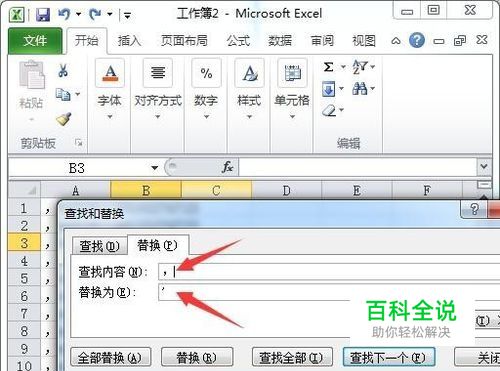Click the 全部替换(A) button

pyautogui.click(x=111, y=357)
